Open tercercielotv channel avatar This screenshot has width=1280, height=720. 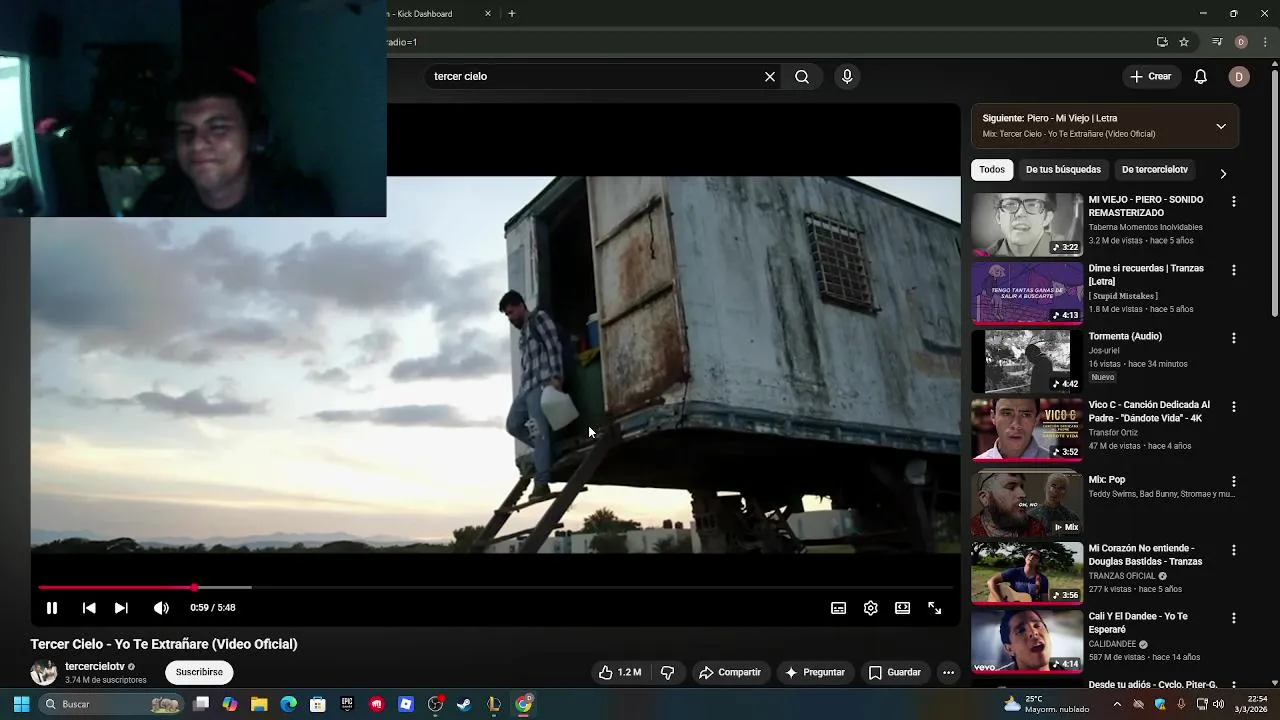point(43,673)
